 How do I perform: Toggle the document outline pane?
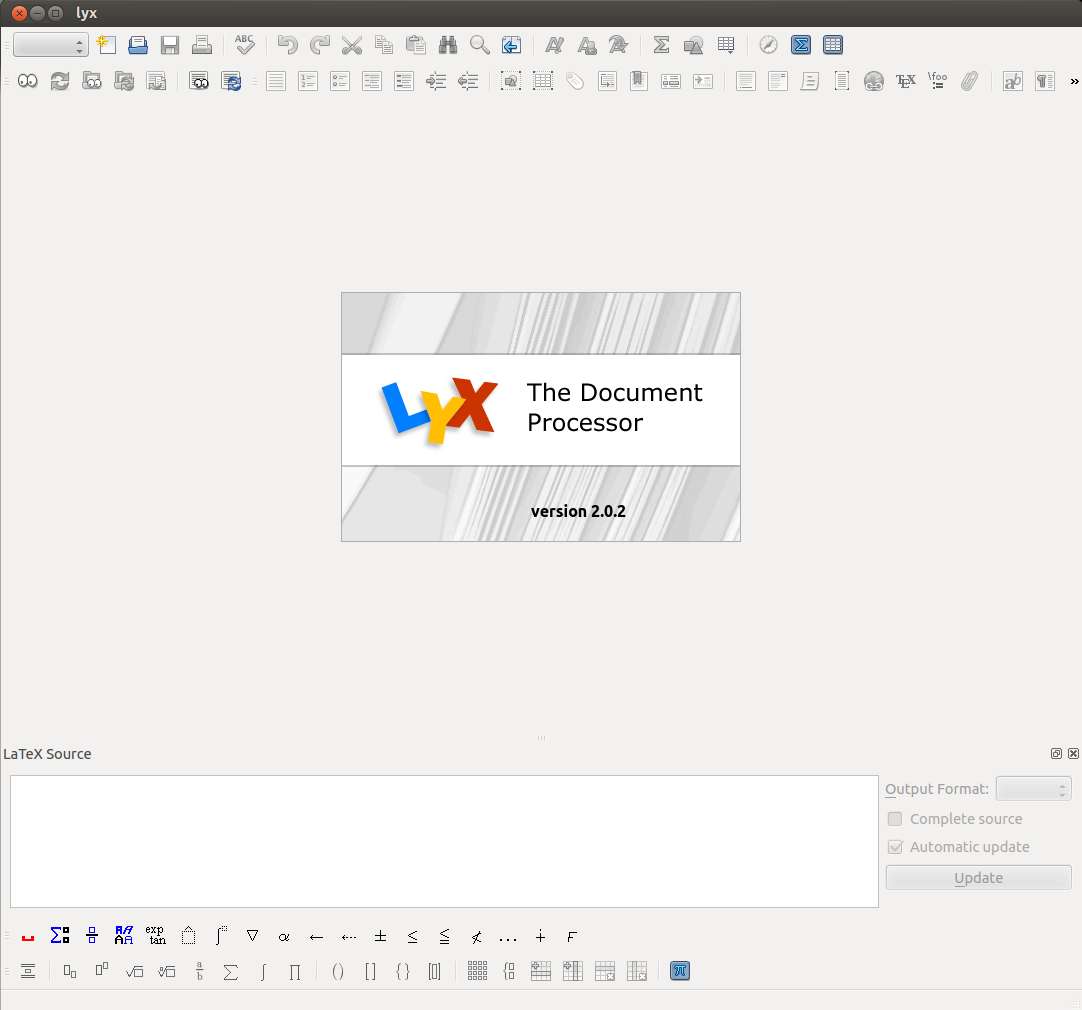coord(769,45)
